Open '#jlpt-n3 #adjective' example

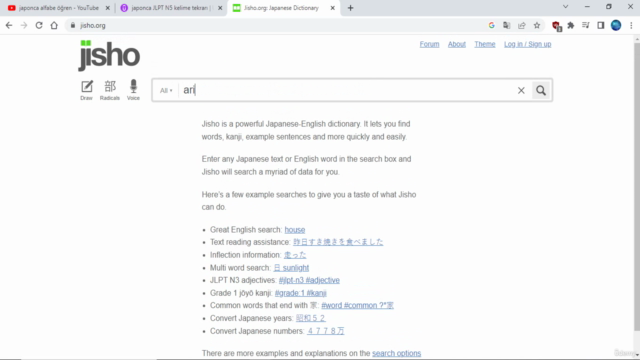(x=309, y=280)
